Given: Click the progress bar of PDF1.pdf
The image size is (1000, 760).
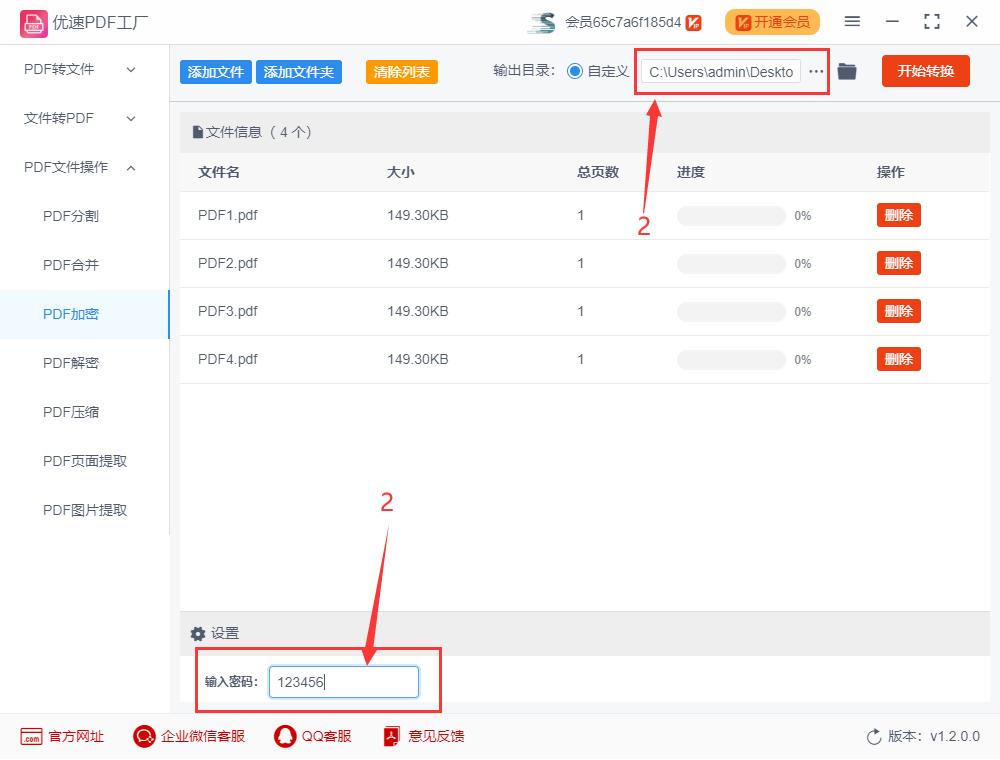Looking at the screenshot, I should (731, 215).
